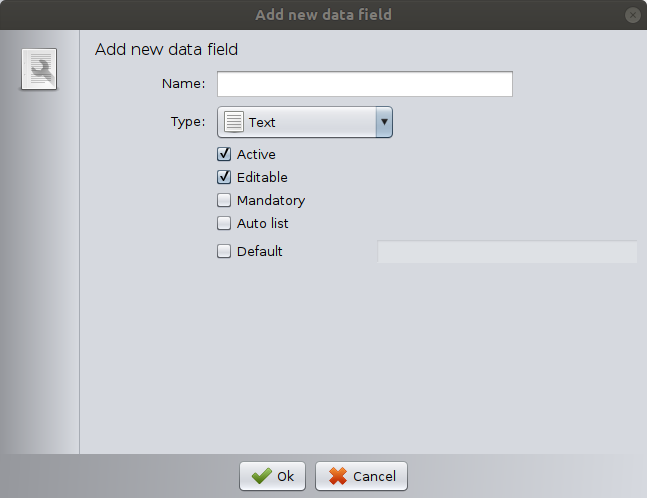Turn on the Auto list checkbox
The width and height of the screenshot is (647, 498).
point(224,223)
